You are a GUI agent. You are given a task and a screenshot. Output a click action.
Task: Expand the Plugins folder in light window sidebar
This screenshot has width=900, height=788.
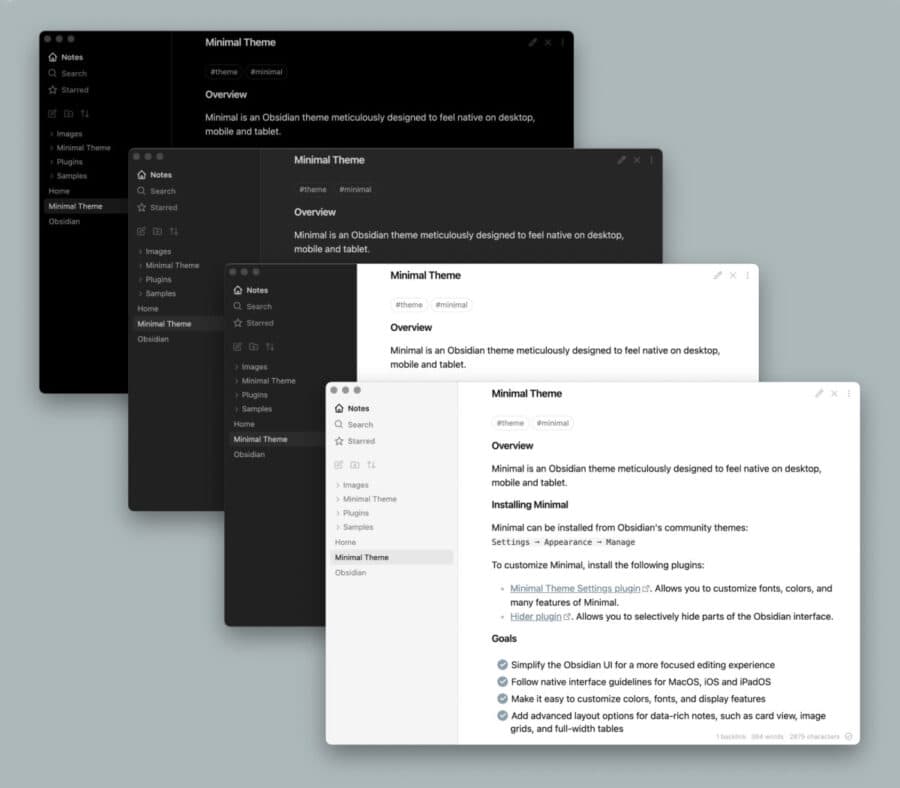pos(352,513)
